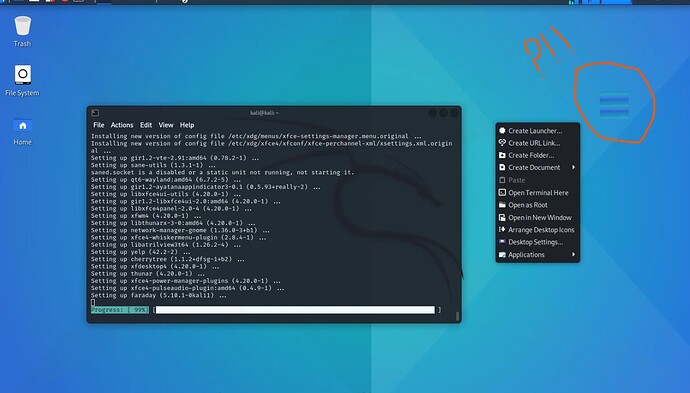Click the terminal vertical scrollbar handle
Screen dimensions: 690x393
coord(457,316)
